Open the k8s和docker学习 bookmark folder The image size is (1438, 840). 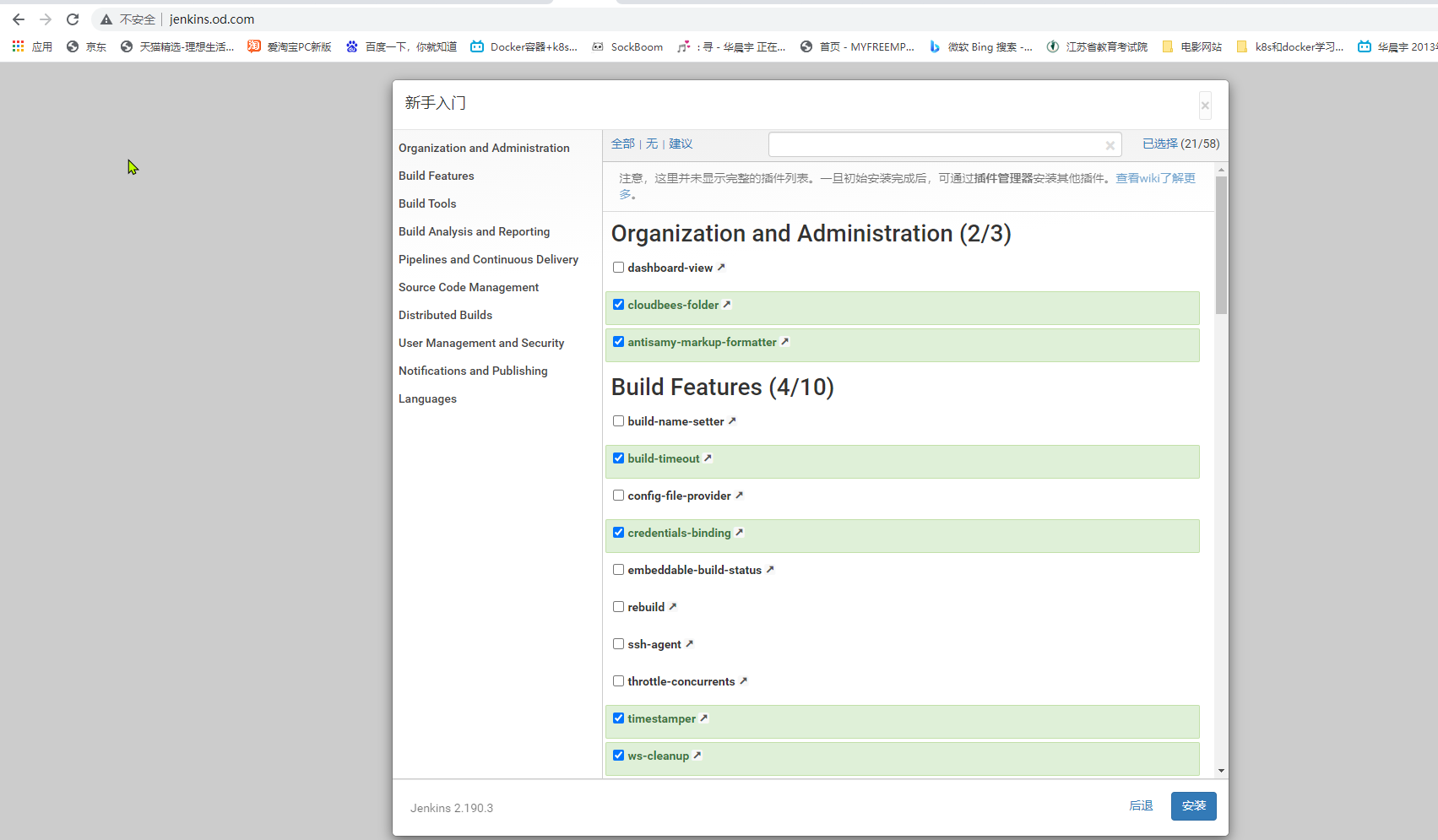[1289, 46]
